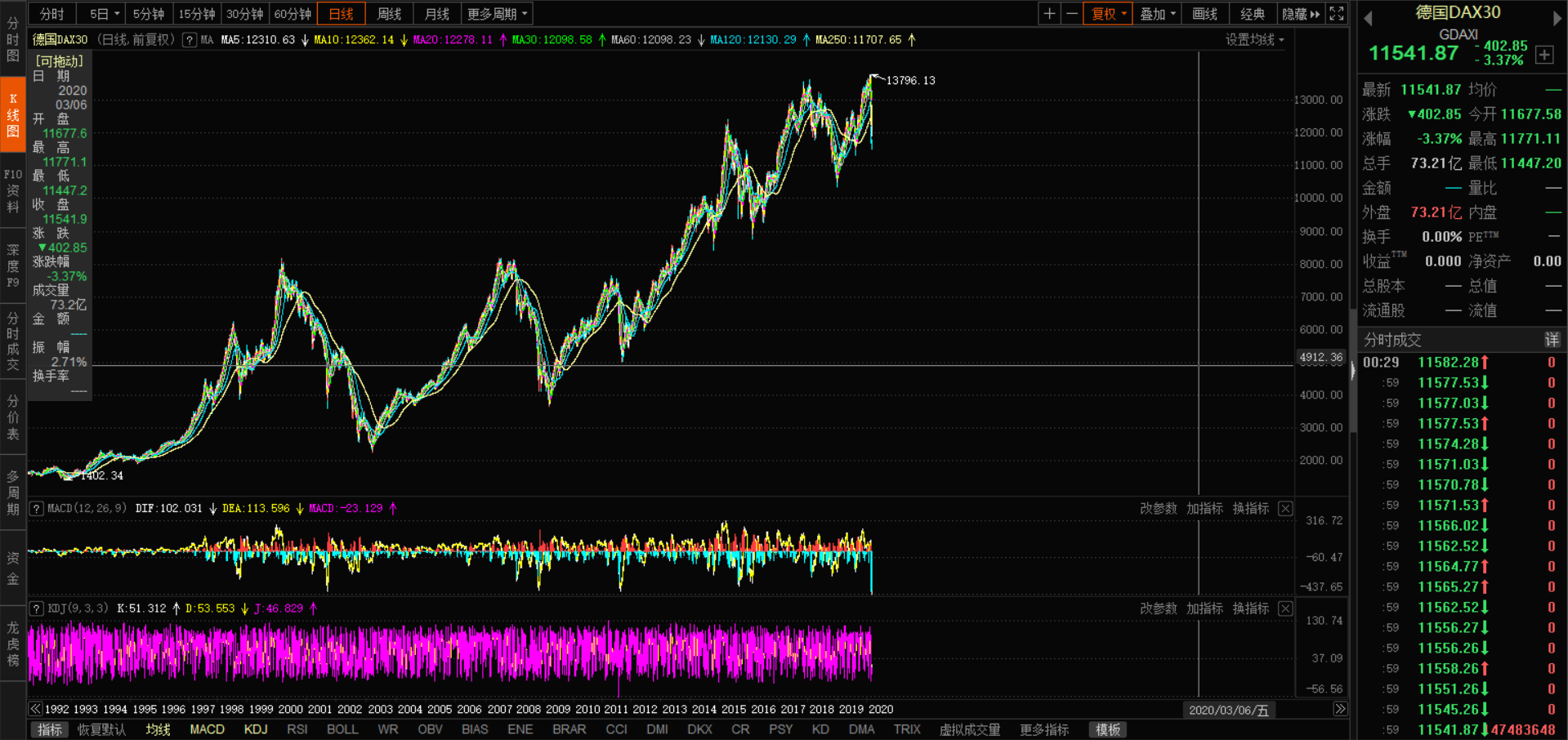
Task: Open 分价表 sidebar page
Action: tap(13, 417)
